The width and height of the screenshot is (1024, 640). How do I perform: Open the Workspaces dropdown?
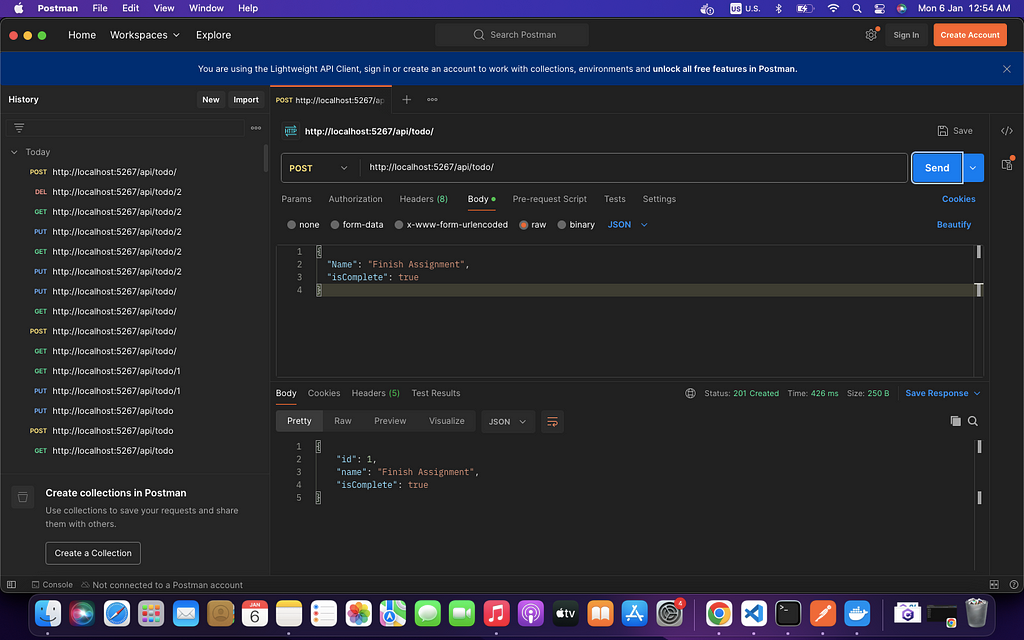(x=144, y=35)
